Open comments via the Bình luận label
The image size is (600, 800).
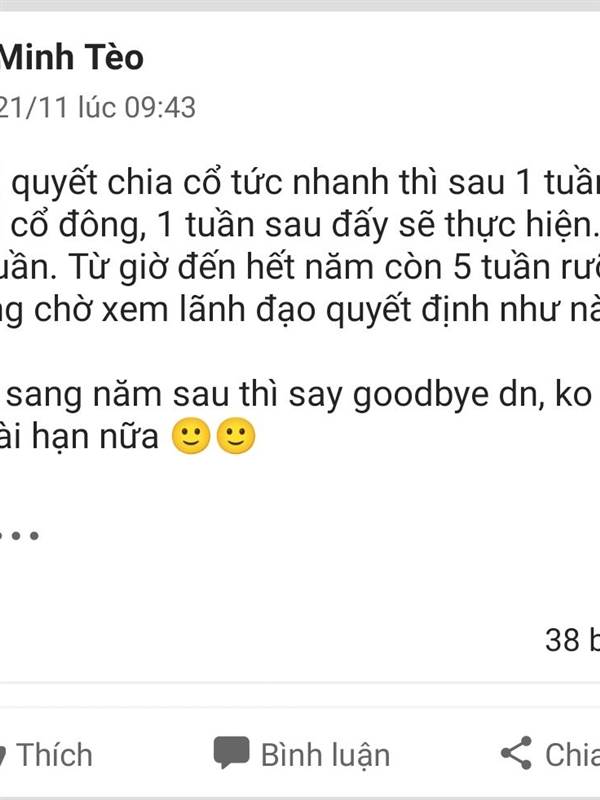[x=326, y=755]
